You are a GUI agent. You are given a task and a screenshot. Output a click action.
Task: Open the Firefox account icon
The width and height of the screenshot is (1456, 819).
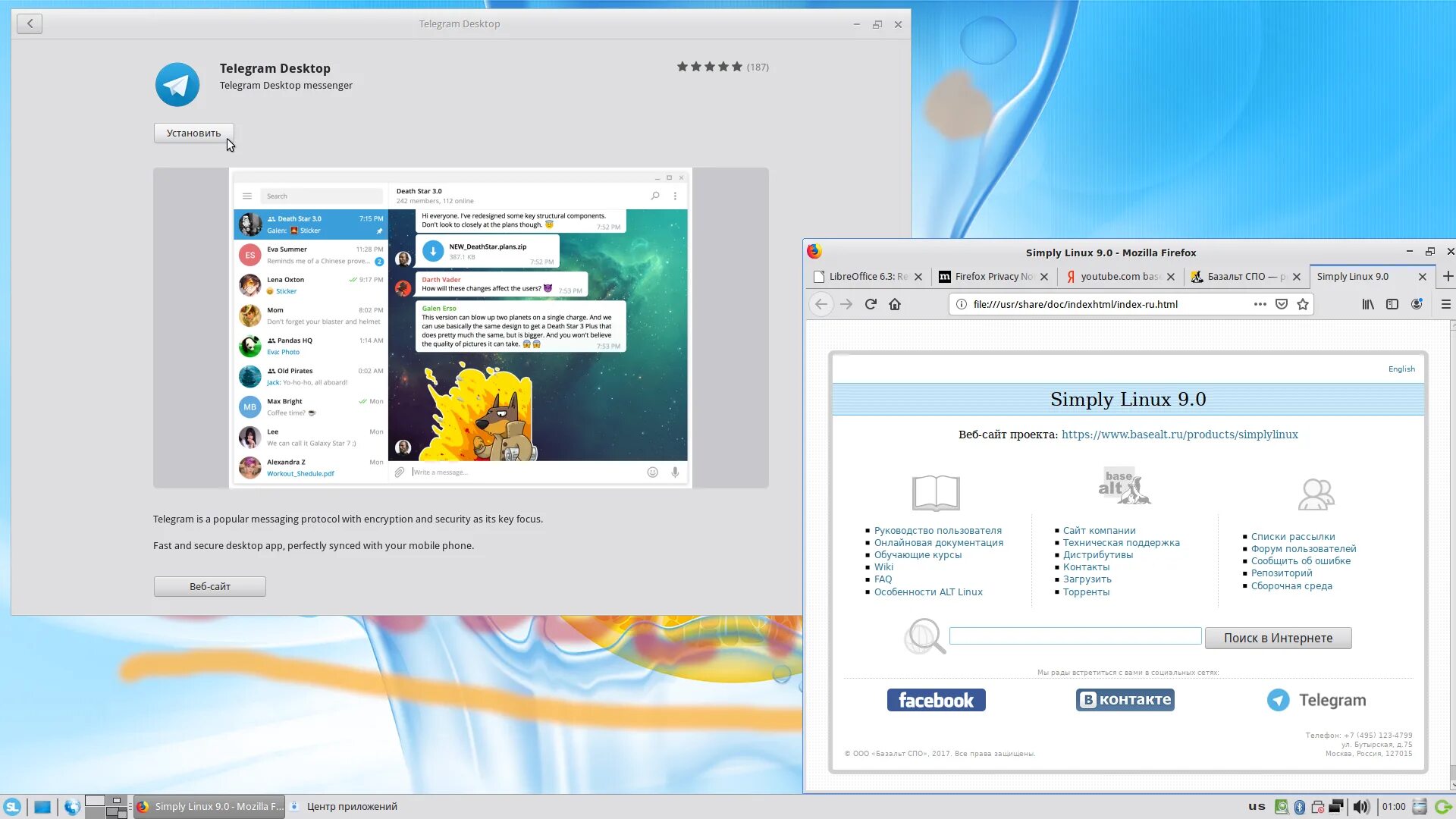click(x=1417, y=304)
